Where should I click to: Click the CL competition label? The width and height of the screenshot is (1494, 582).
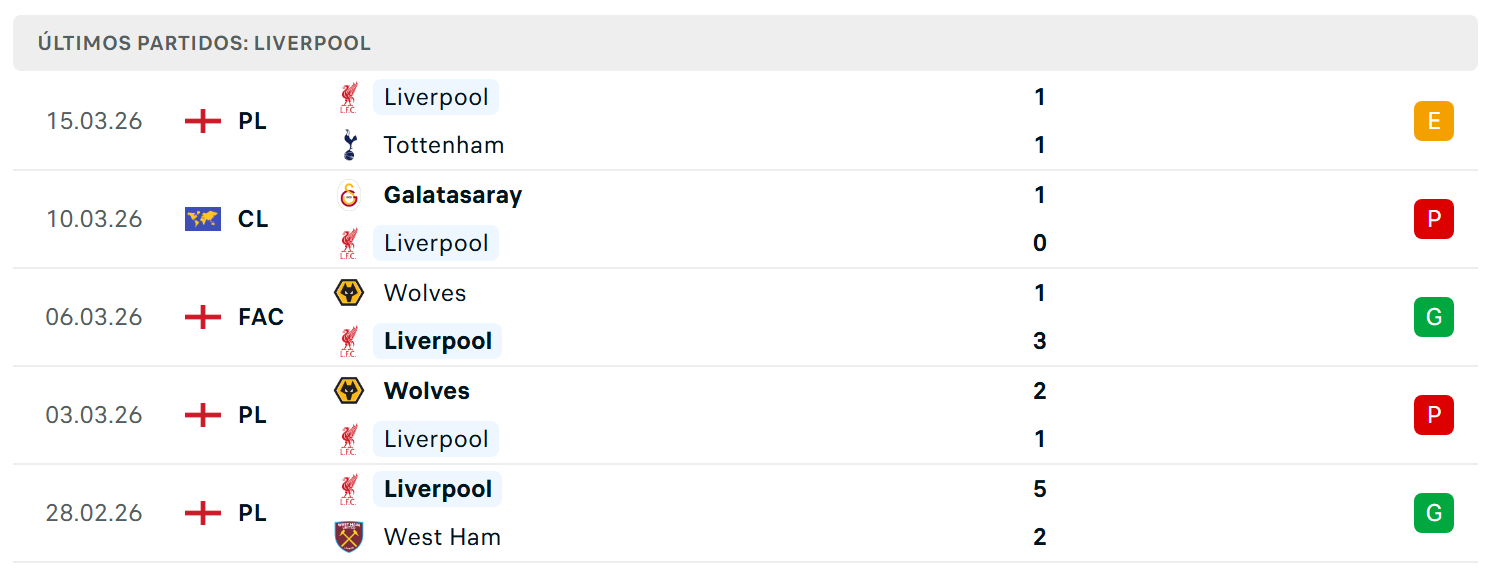[253, 219]
